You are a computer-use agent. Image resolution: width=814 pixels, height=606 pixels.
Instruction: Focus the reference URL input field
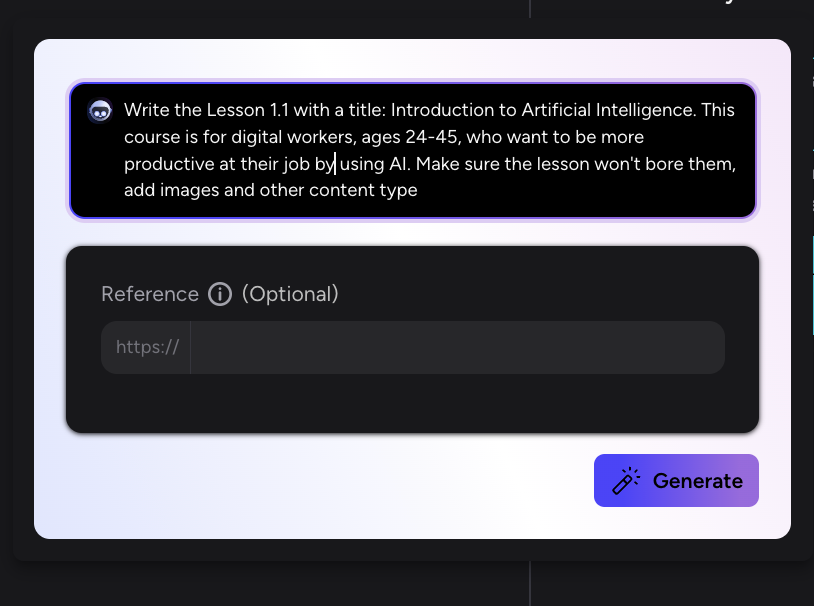pyautogui.click(x=456, y=347)
